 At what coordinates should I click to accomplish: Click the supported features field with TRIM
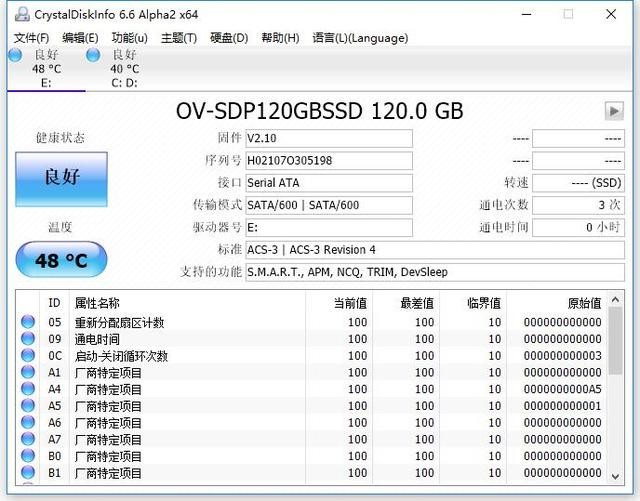(x=435, y=272)
